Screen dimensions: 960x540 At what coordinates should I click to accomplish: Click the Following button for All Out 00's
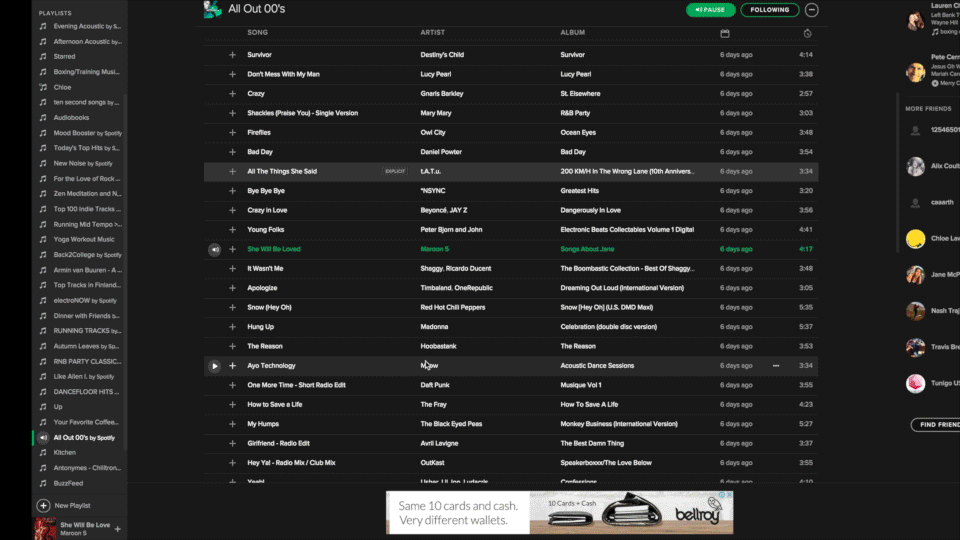pos(770,10)
